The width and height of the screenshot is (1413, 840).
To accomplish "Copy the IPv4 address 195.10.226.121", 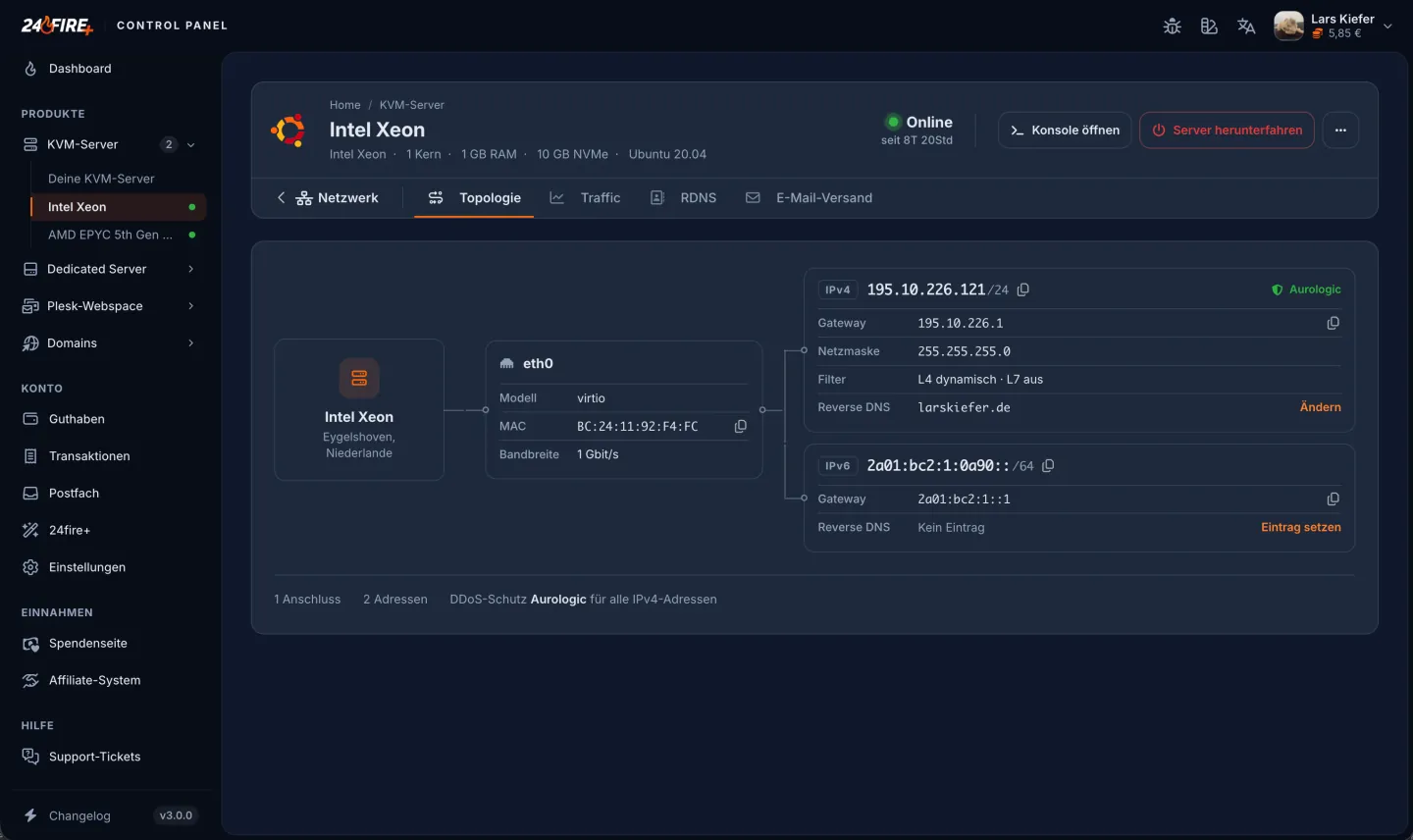I will [1023, 289].
